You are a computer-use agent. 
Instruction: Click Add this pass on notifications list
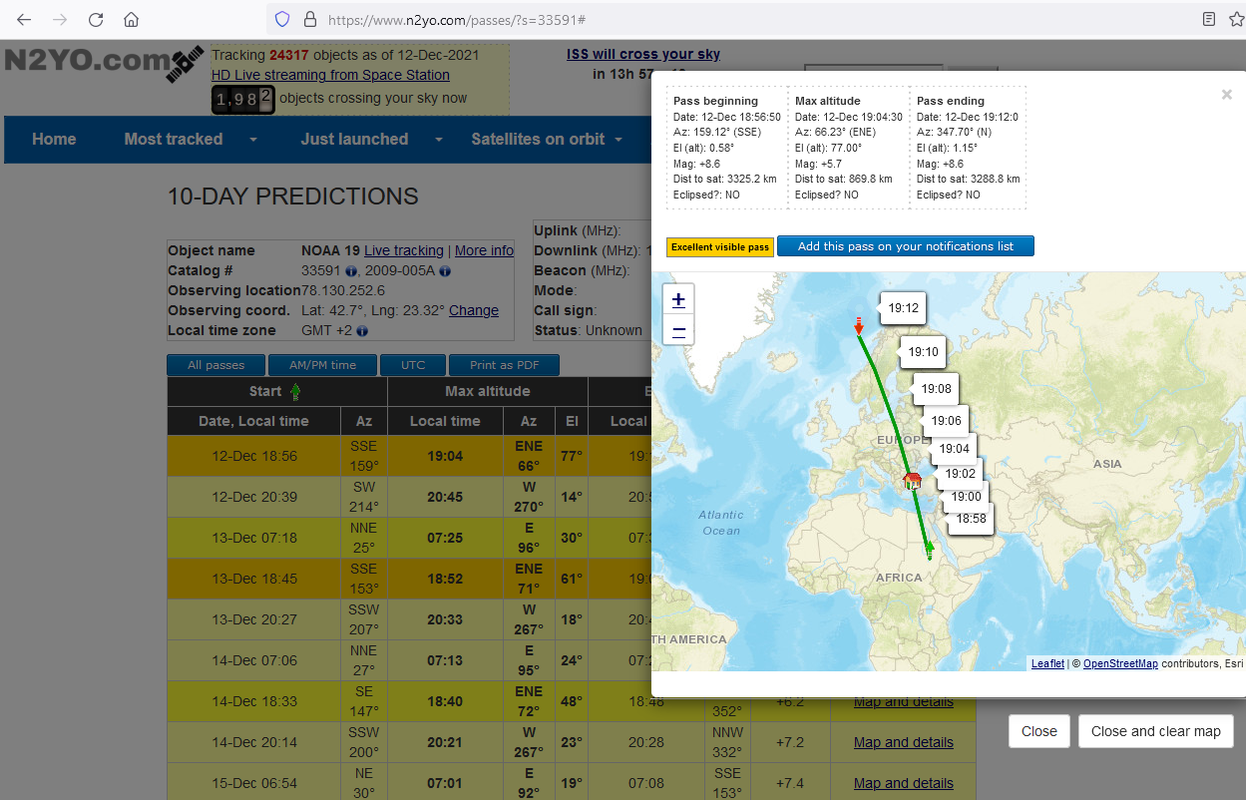905,246
